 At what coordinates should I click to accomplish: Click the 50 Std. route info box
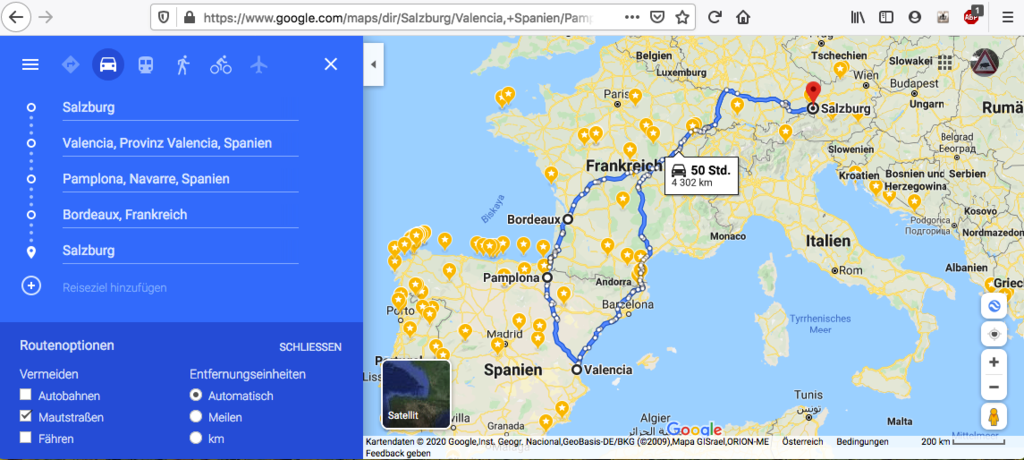[701, 175]
